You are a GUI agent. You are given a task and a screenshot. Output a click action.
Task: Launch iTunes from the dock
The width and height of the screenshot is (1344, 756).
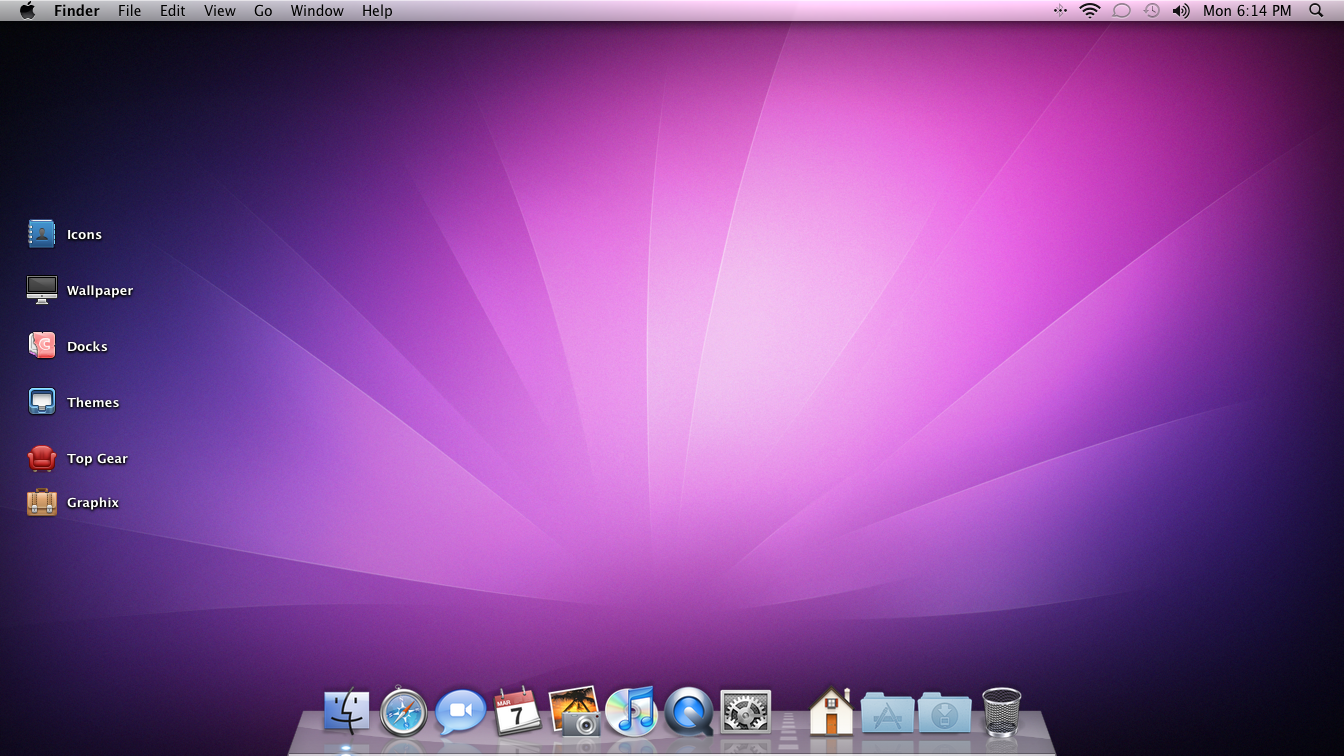pos(631,711)
